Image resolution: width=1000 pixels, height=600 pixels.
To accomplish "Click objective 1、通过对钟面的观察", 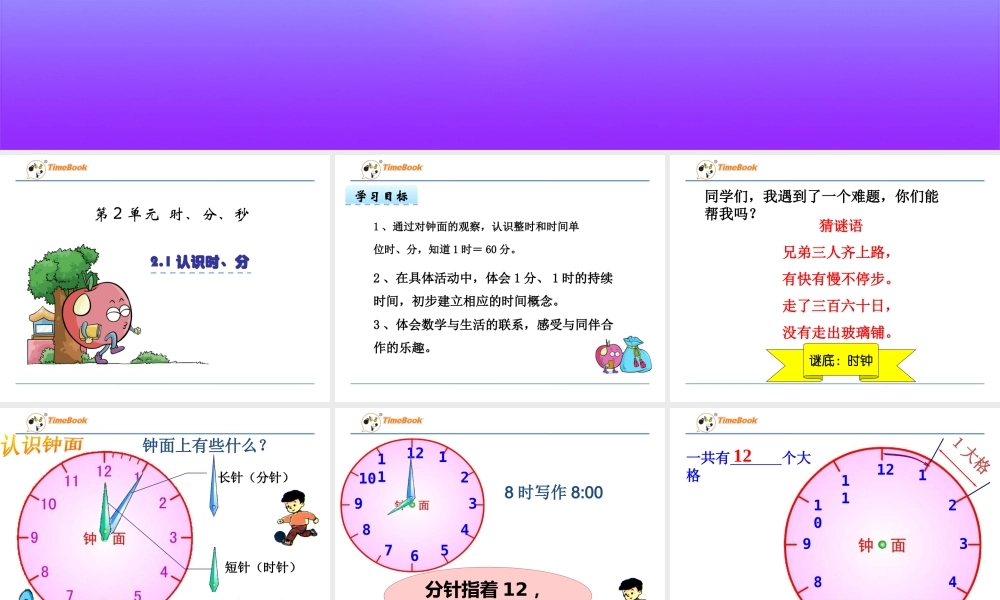I will [x=476, y=226].
